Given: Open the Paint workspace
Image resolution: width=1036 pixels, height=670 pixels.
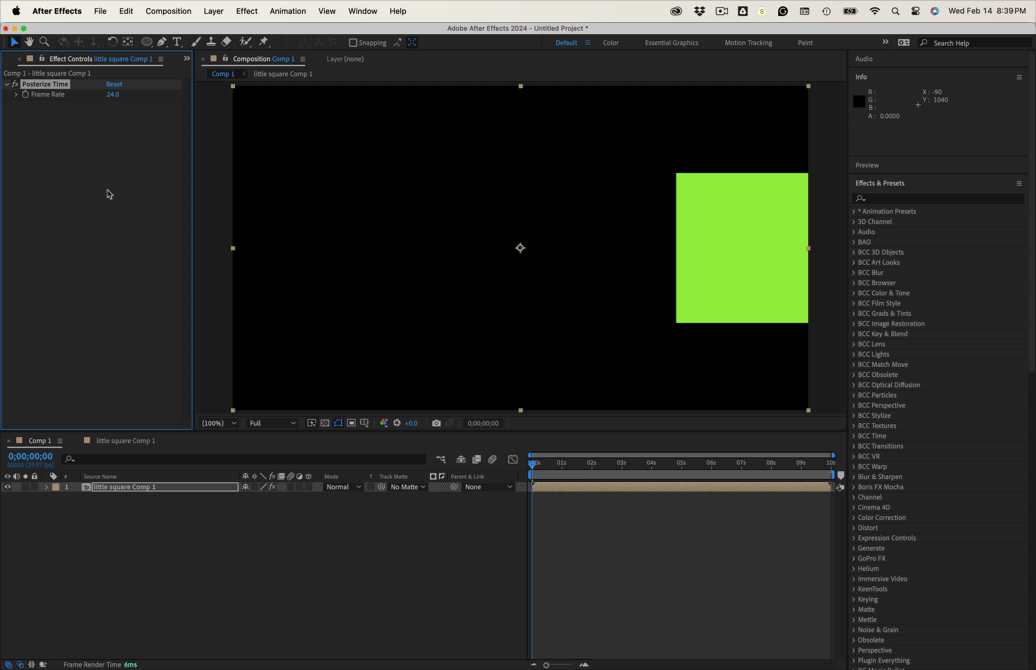Looking at the screenshot, I should 805,43.
